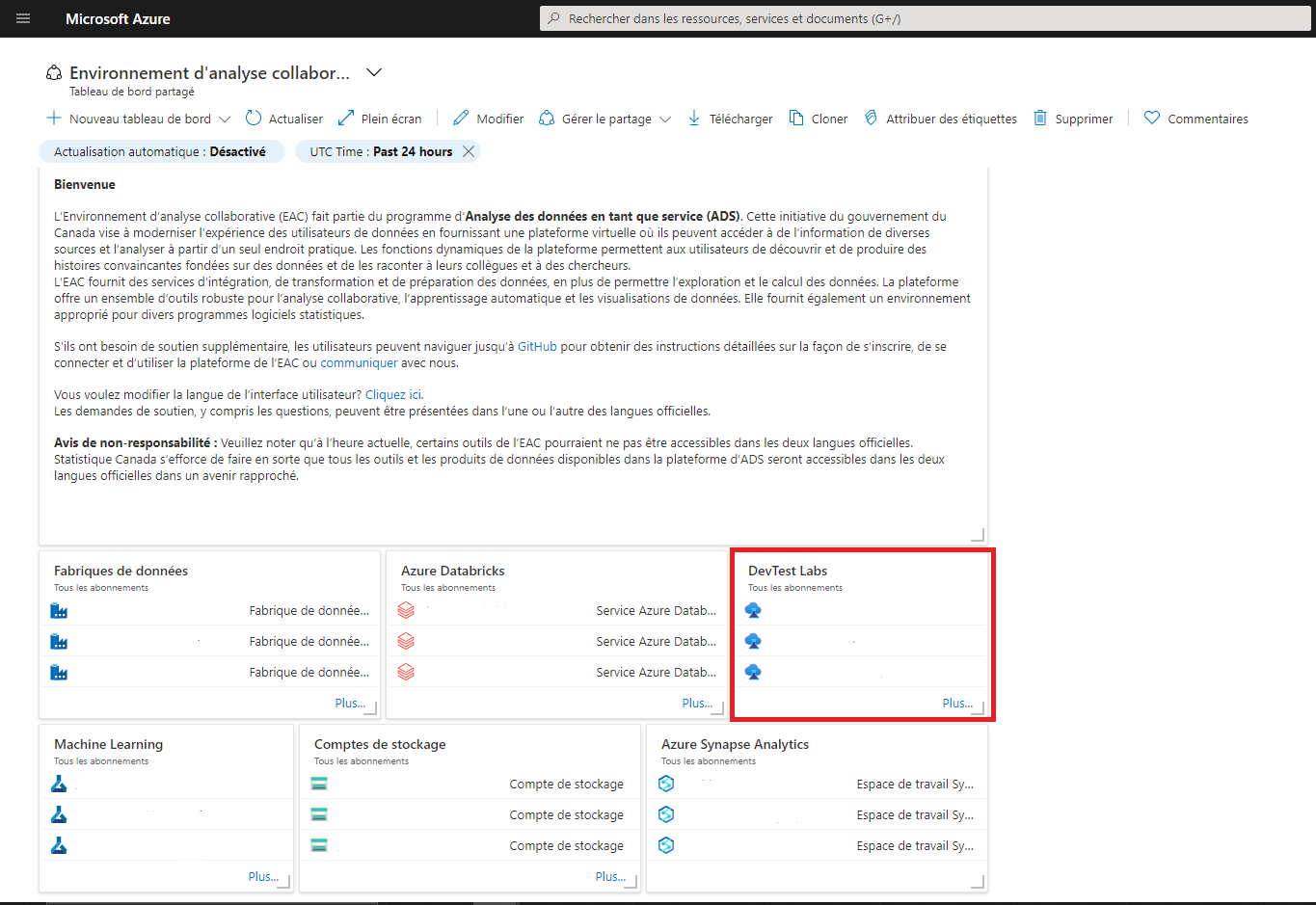Viewport: 1316px width, 905px height.
Task: Click second storage account icon in Comptes de stockage
Action: pos(319,814)
